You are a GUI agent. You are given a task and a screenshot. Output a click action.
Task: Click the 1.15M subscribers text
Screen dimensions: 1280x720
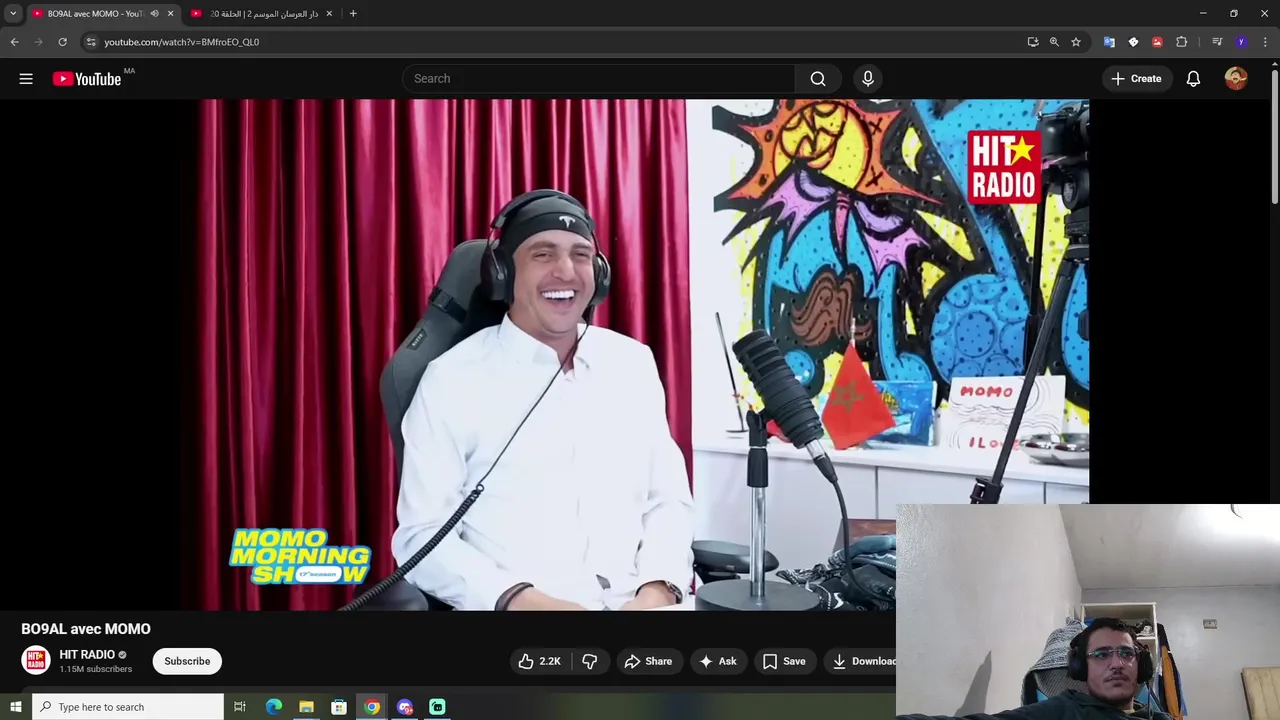pos(95,669)
